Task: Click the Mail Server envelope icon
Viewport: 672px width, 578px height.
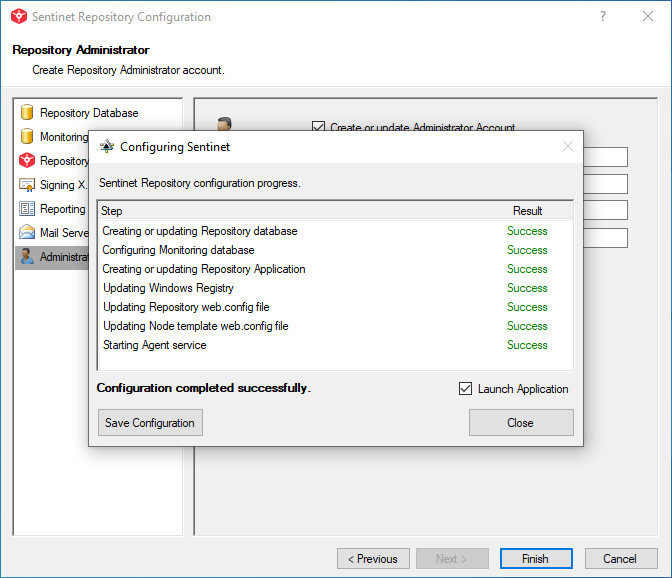Action: [27, 232]
